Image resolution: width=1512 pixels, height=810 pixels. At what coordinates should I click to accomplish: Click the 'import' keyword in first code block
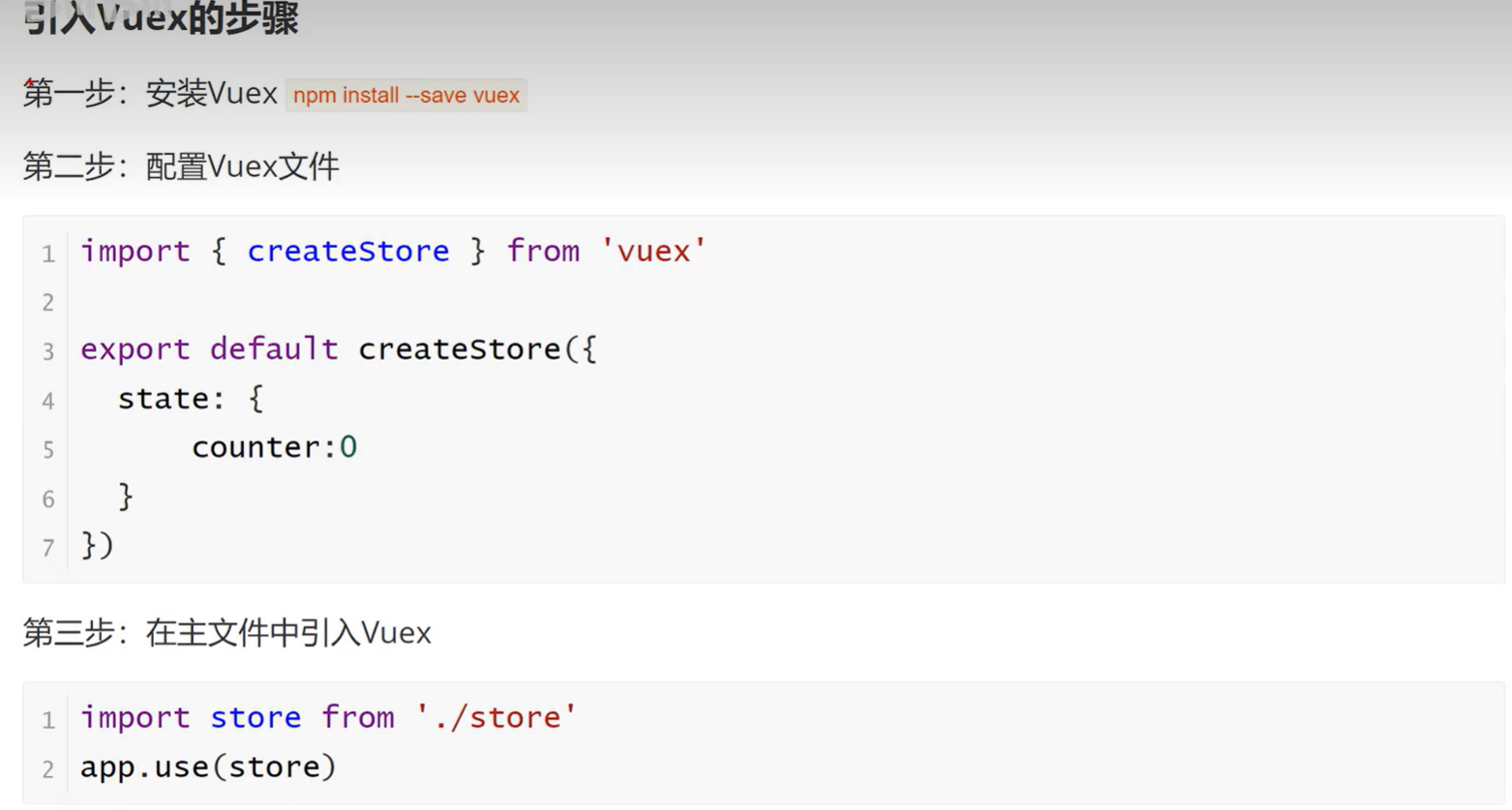136,252
